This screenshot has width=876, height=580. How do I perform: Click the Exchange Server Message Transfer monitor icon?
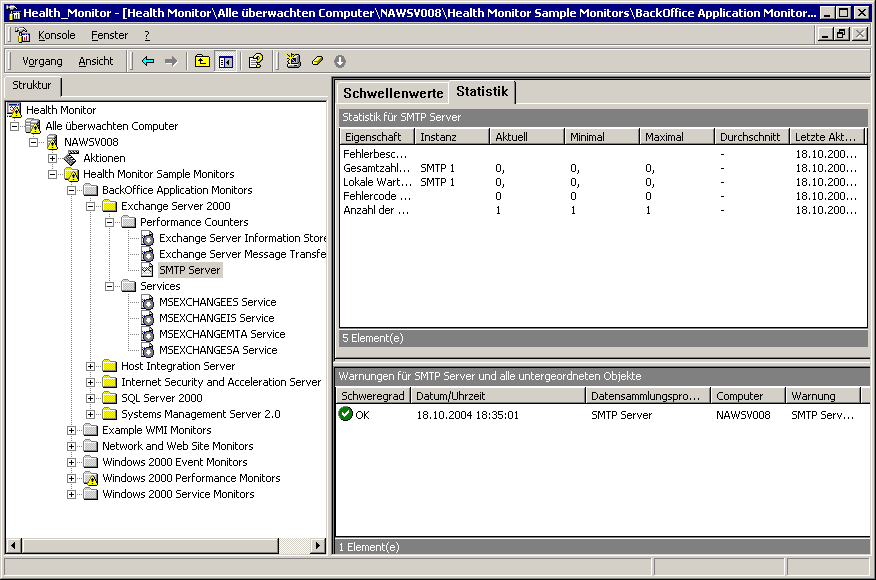[147, 254]
